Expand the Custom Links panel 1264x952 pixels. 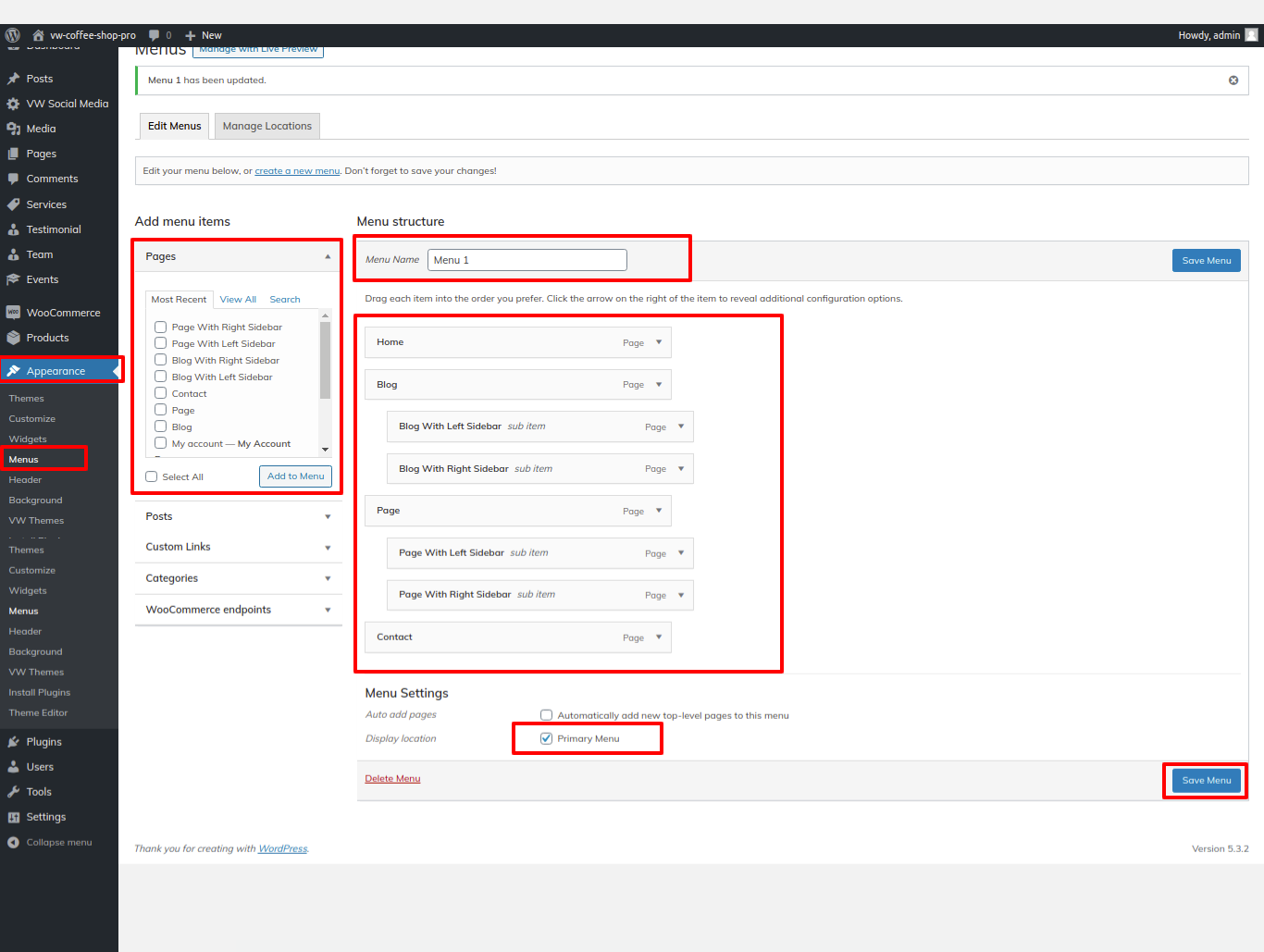coord(328,548)
